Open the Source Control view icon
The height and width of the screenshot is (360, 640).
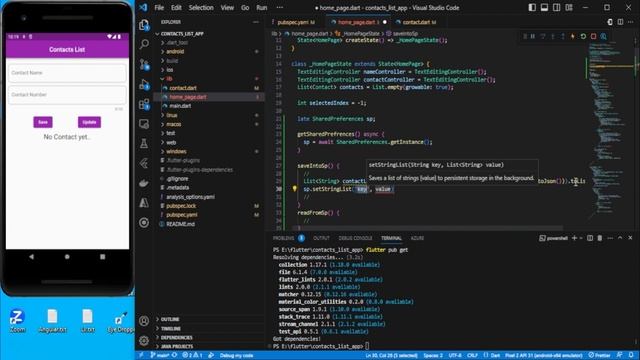point(144,64)
